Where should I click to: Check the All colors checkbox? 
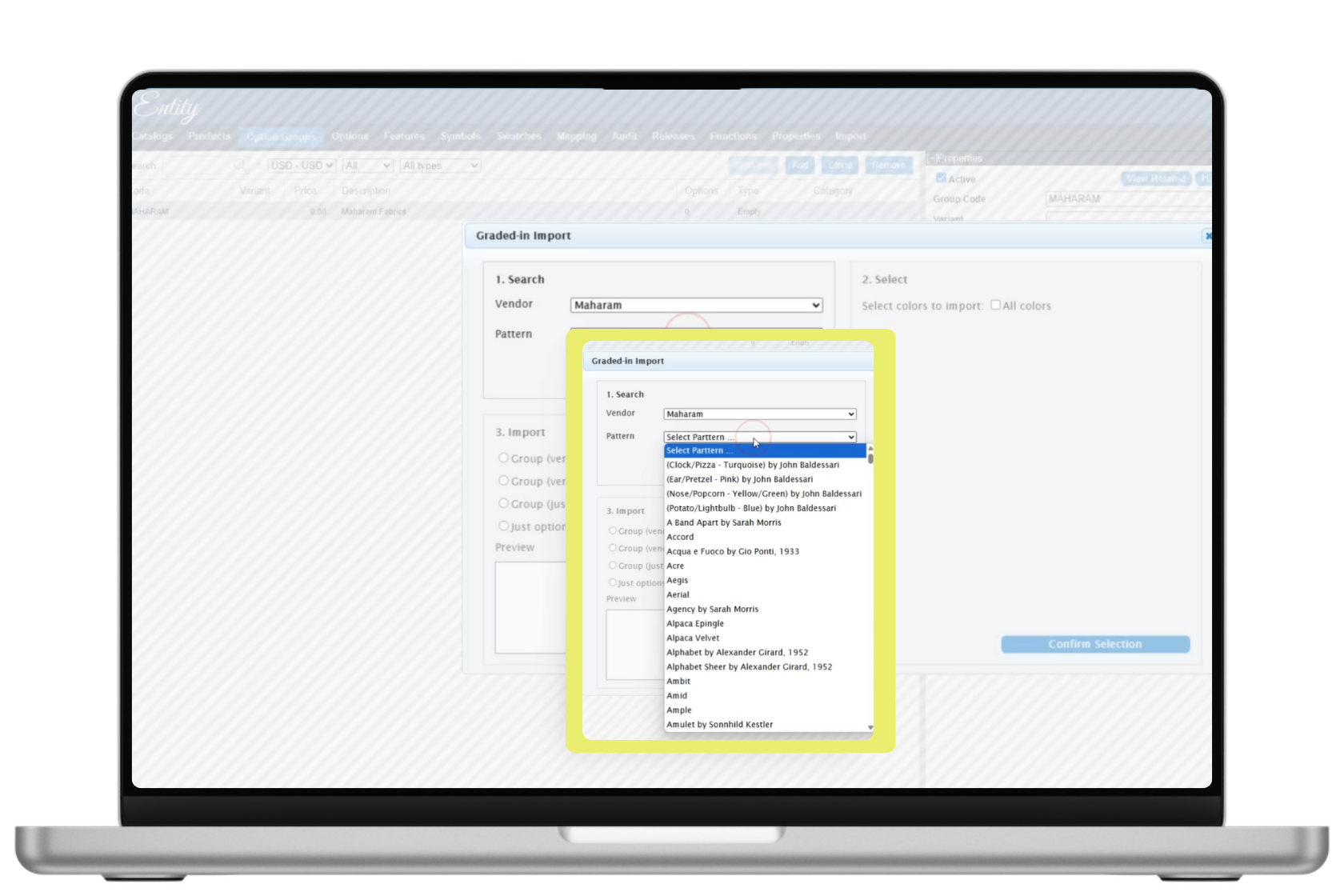(x=995, y=305)
